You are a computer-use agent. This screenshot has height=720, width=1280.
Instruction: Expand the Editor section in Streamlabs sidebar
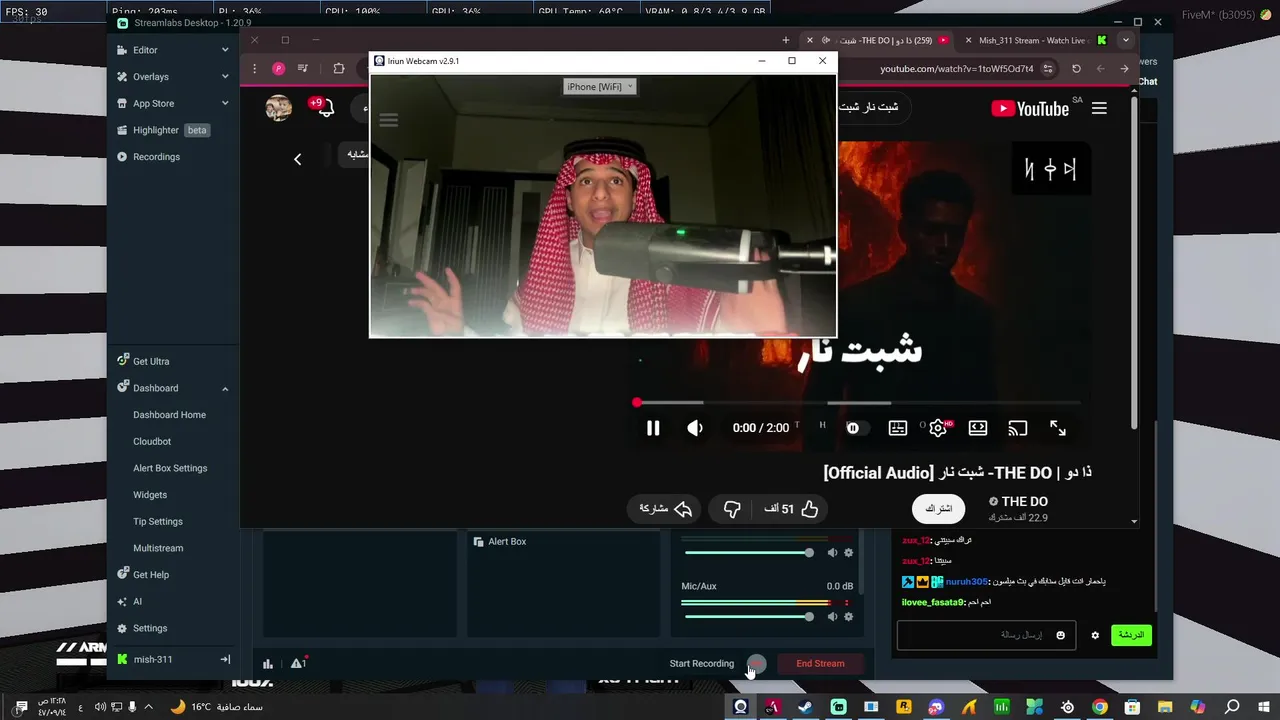[172, 50]
